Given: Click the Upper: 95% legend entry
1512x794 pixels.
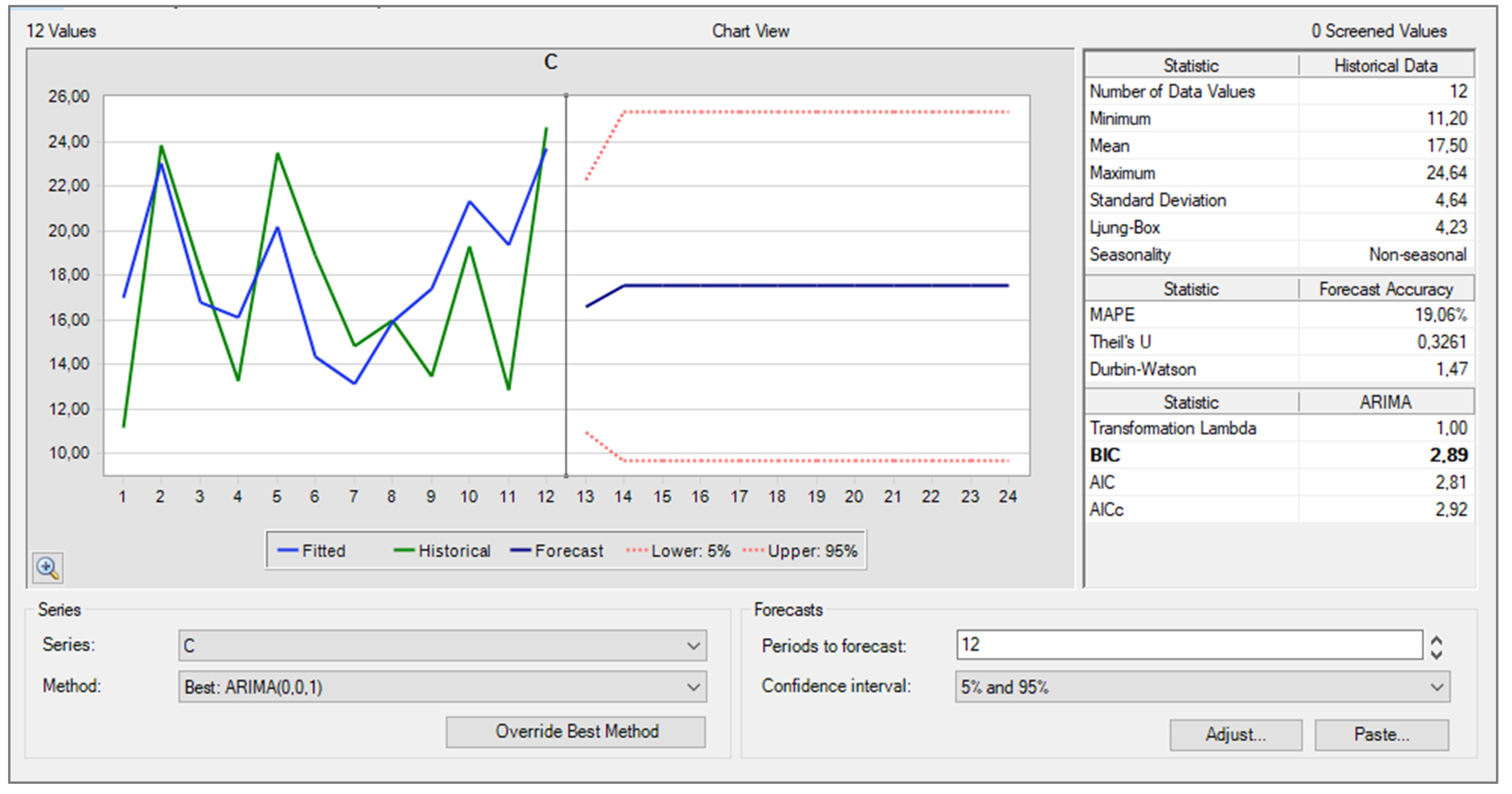Looking at the screenshot, I should tap(812, 551).
